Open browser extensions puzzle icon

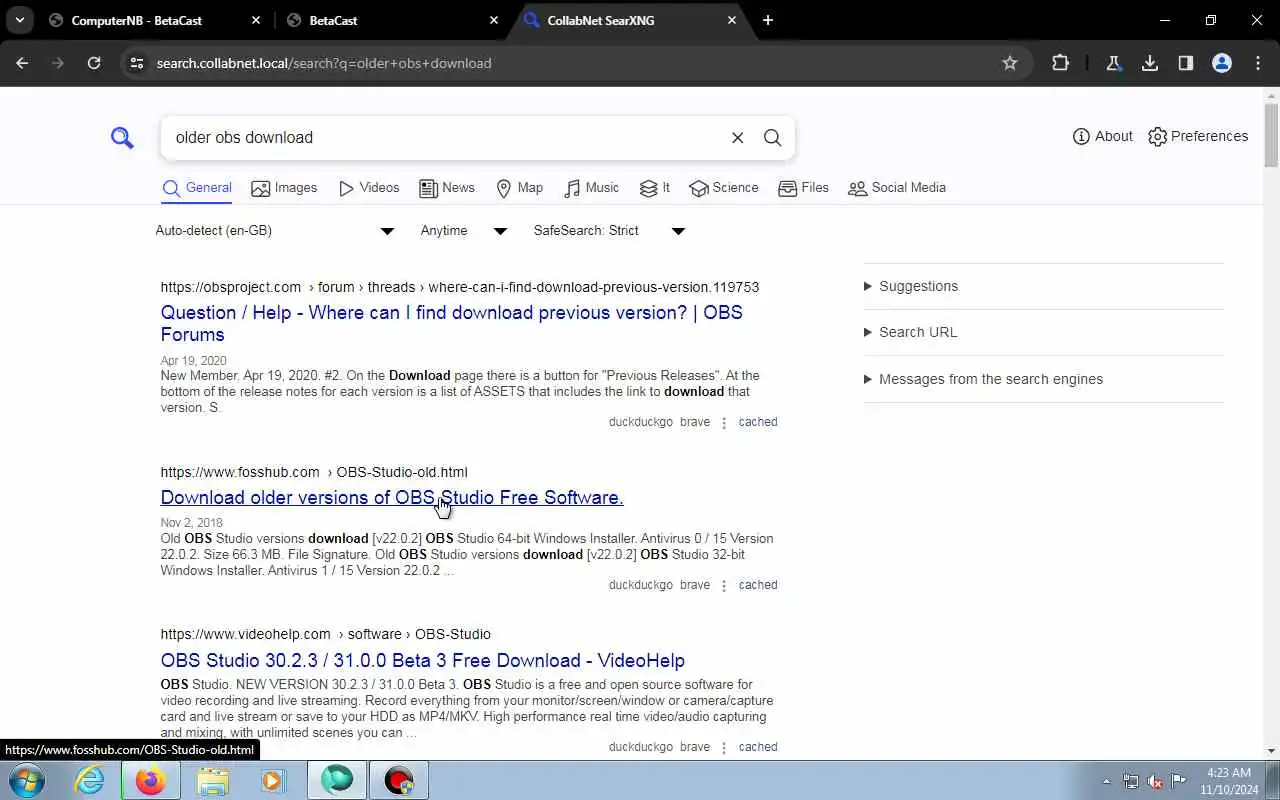pyautogui.click(x=1060, y=63)
